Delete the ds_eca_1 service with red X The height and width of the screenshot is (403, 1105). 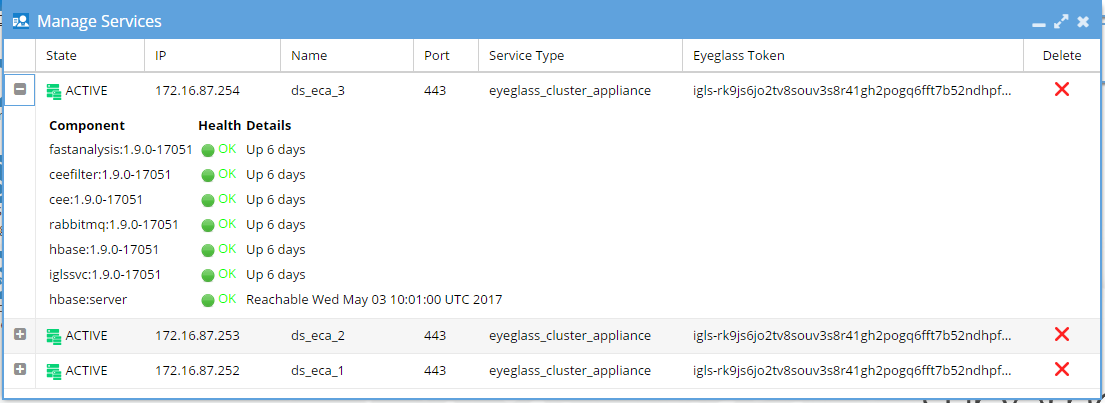point(1061,369)
